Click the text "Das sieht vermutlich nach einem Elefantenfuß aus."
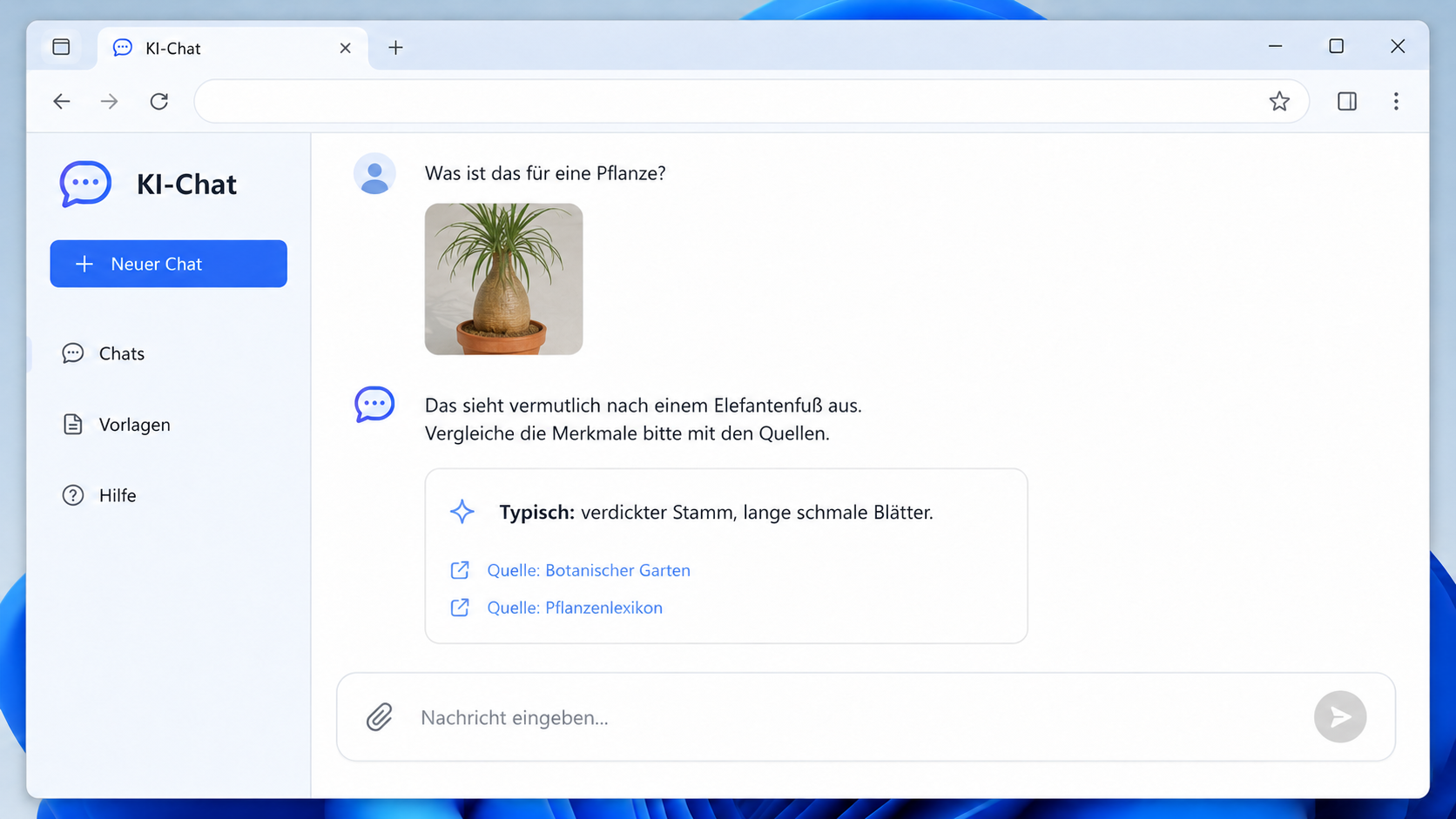1456x819 pixels. [644, 406]
